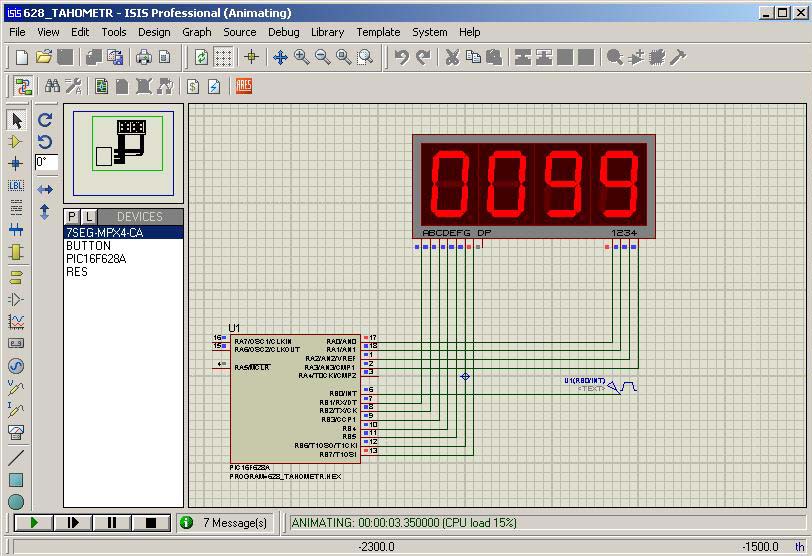Image resolution: width=812 pixels, height=556 pixels.
Task: Select the Generator mode tool
Action: pos(16,366)
